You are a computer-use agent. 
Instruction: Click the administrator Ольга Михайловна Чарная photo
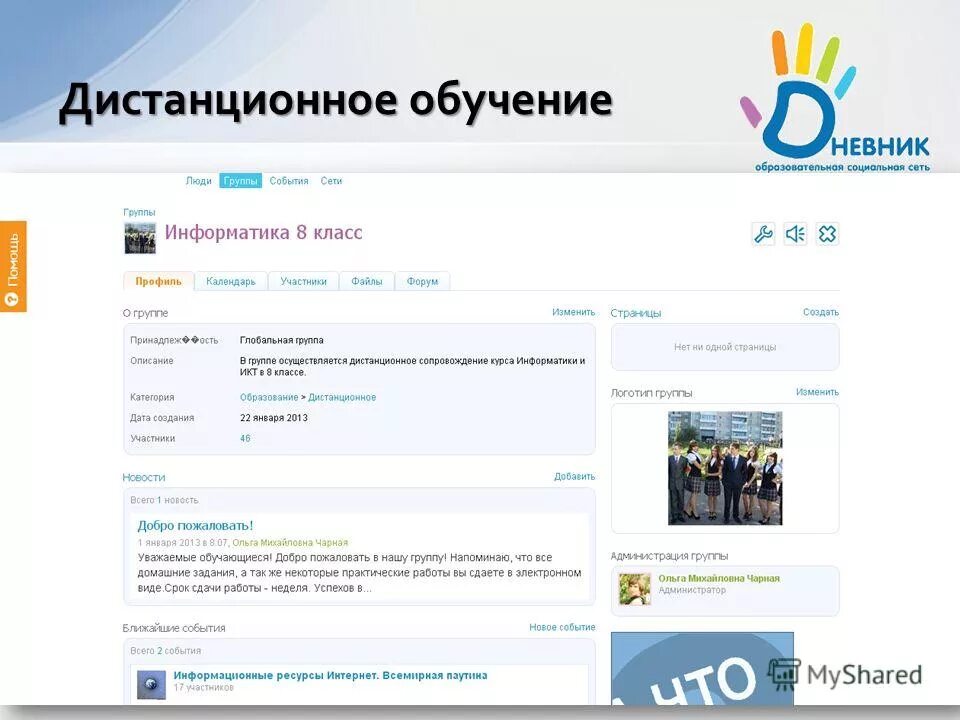[637, 587]
